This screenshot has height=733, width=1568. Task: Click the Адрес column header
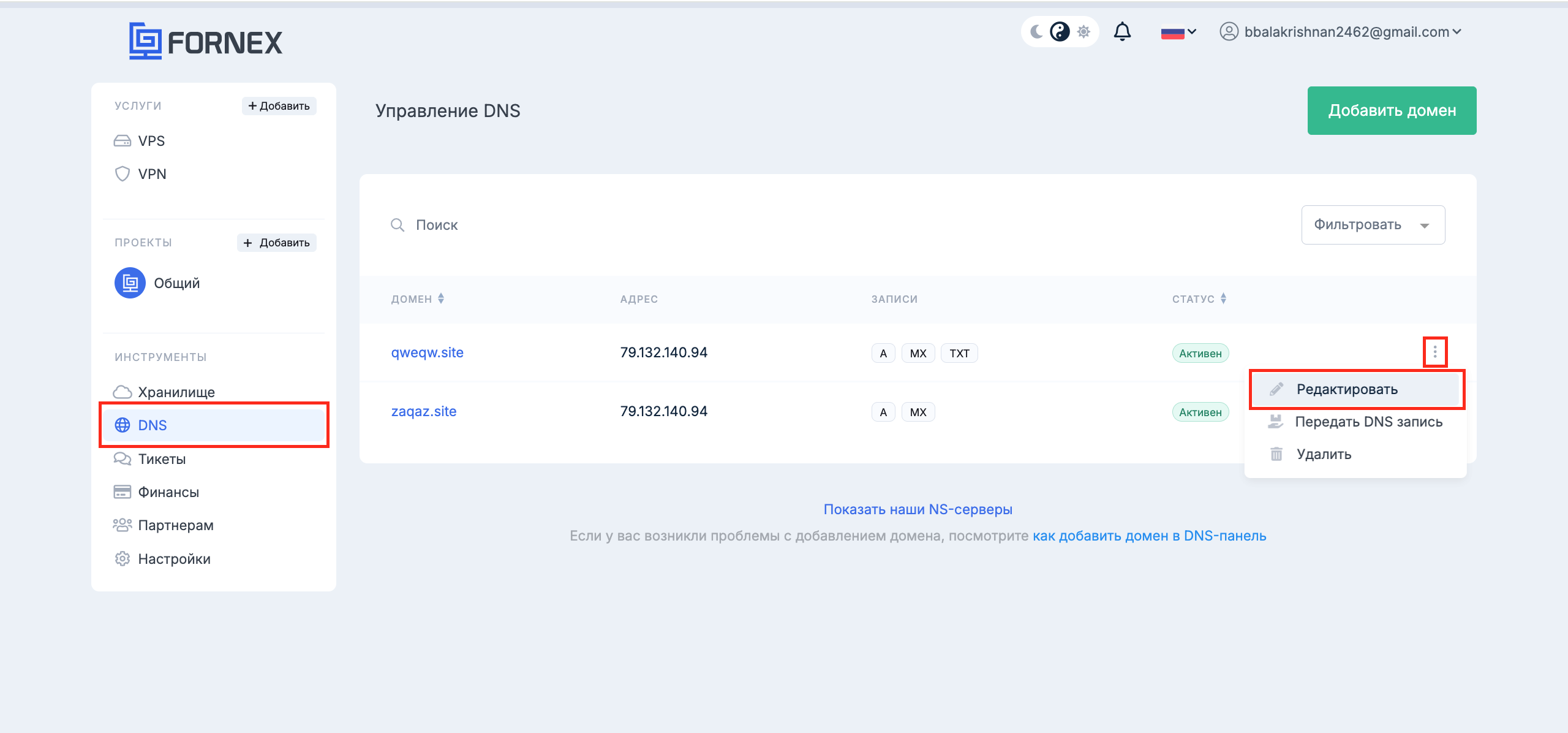coord(639,299)
